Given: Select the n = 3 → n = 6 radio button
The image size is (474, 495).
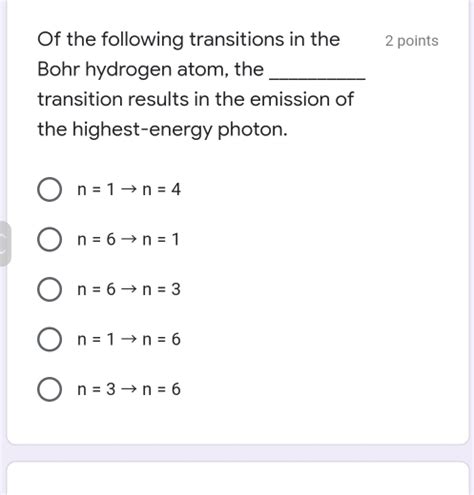Looking at the screenshot, I should (x=49, y=389).
